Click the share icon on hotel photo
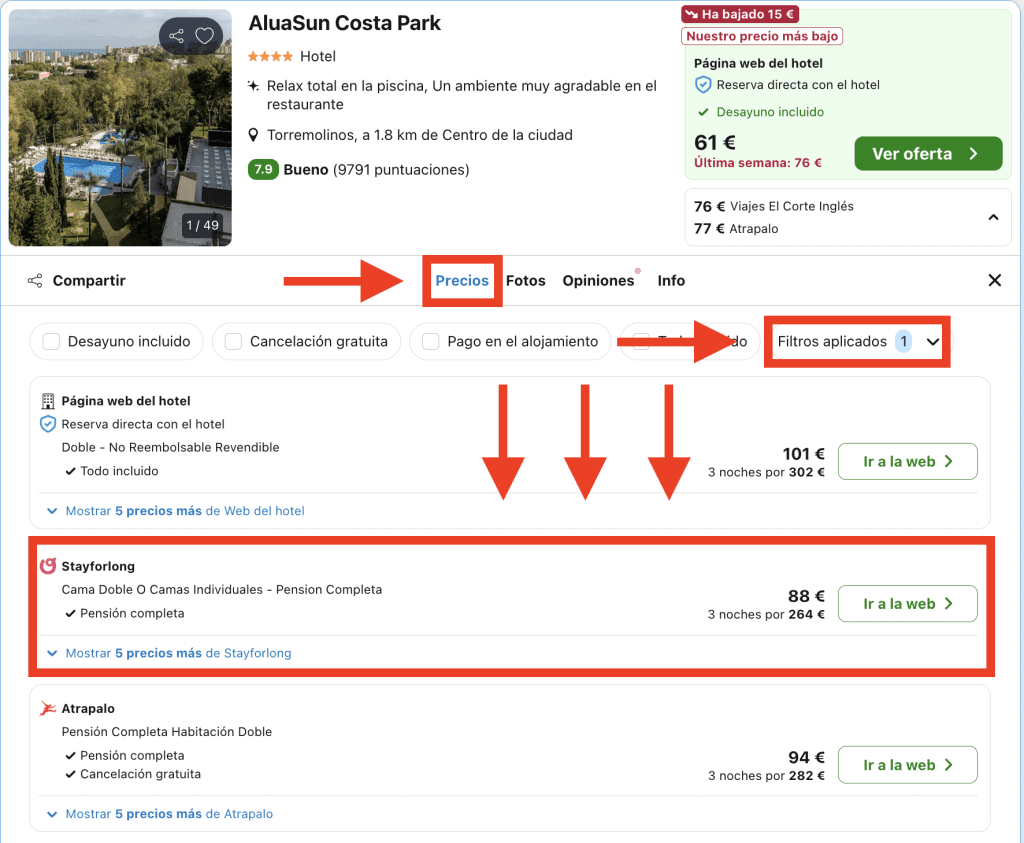 coord(177,37)
